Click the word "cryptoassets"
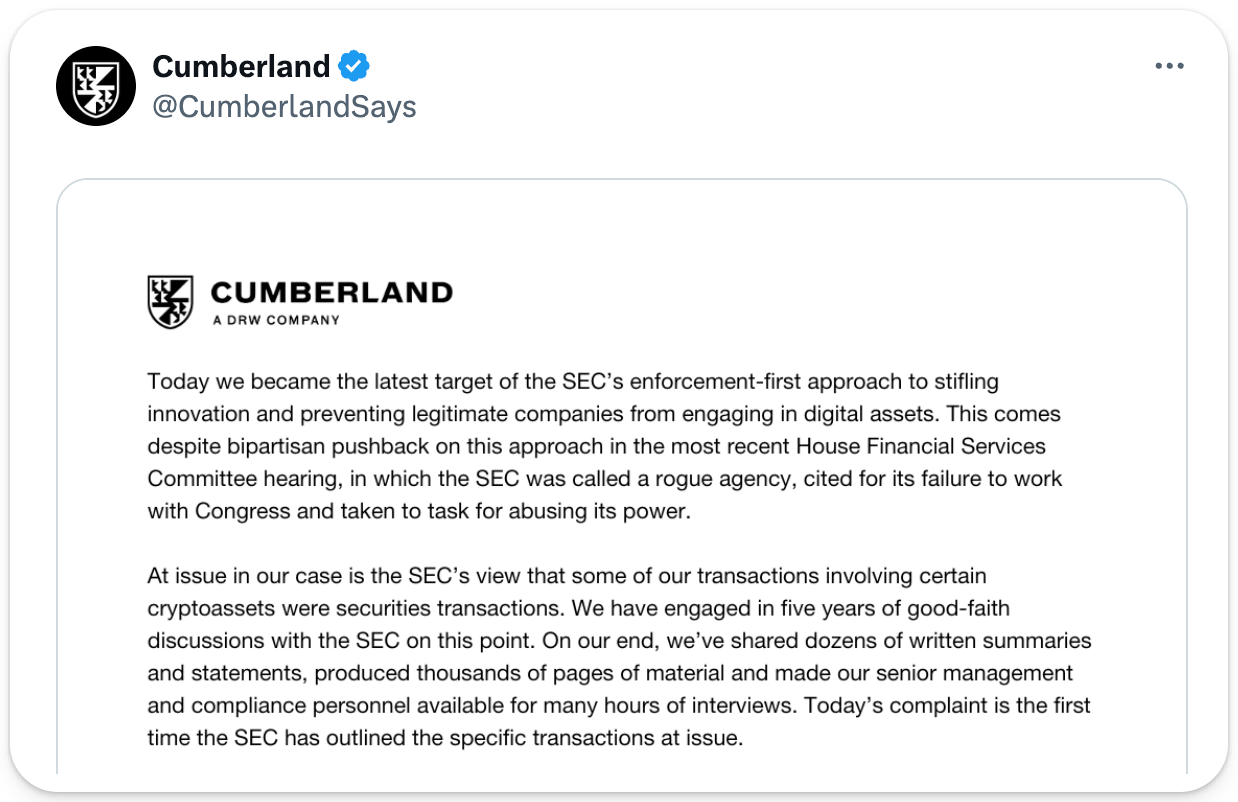This screenshot has width=1238, height=802. pos(201,608)
